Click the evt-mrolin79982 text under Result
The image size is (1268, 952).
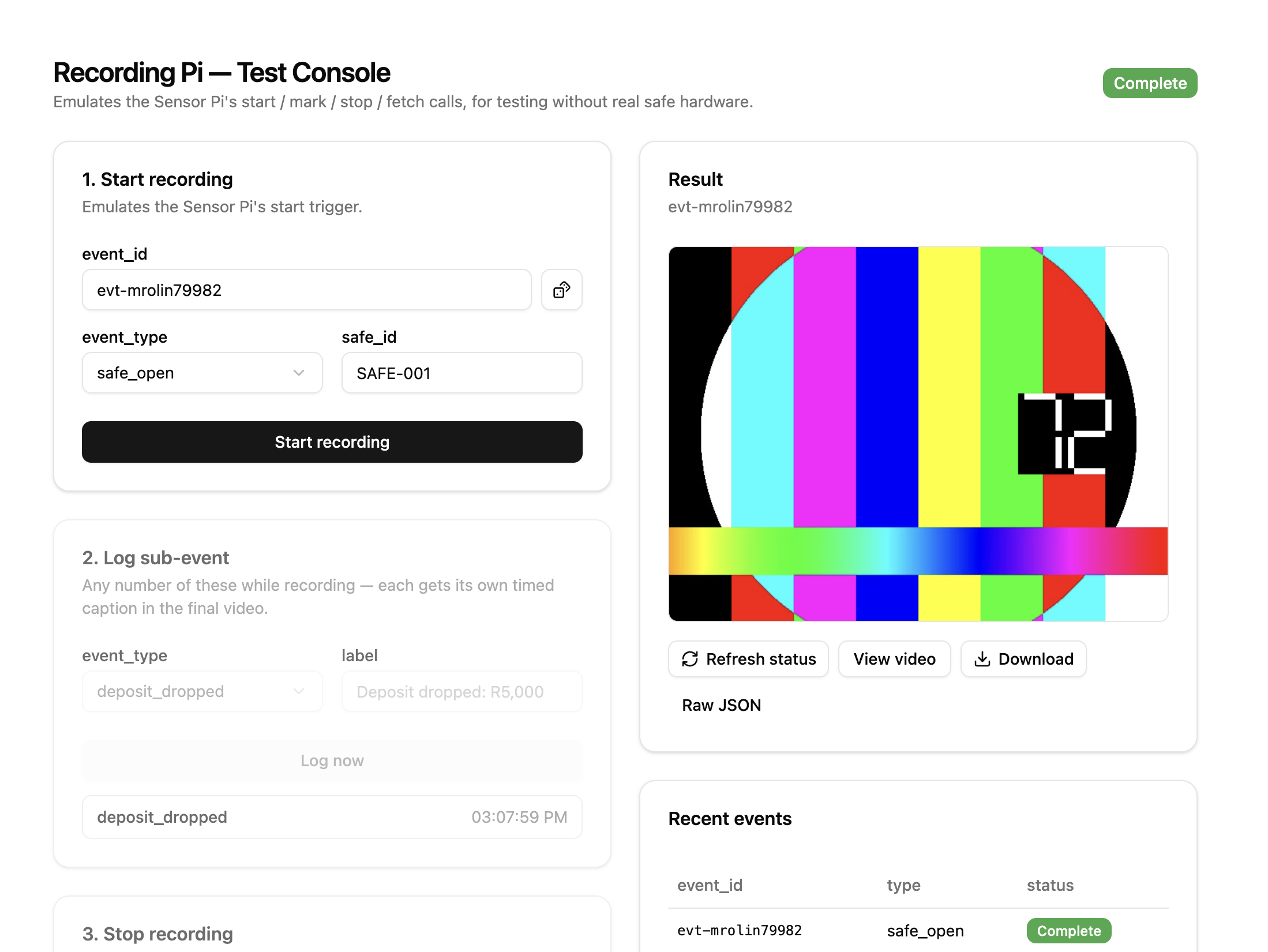[x=730, y=207]
